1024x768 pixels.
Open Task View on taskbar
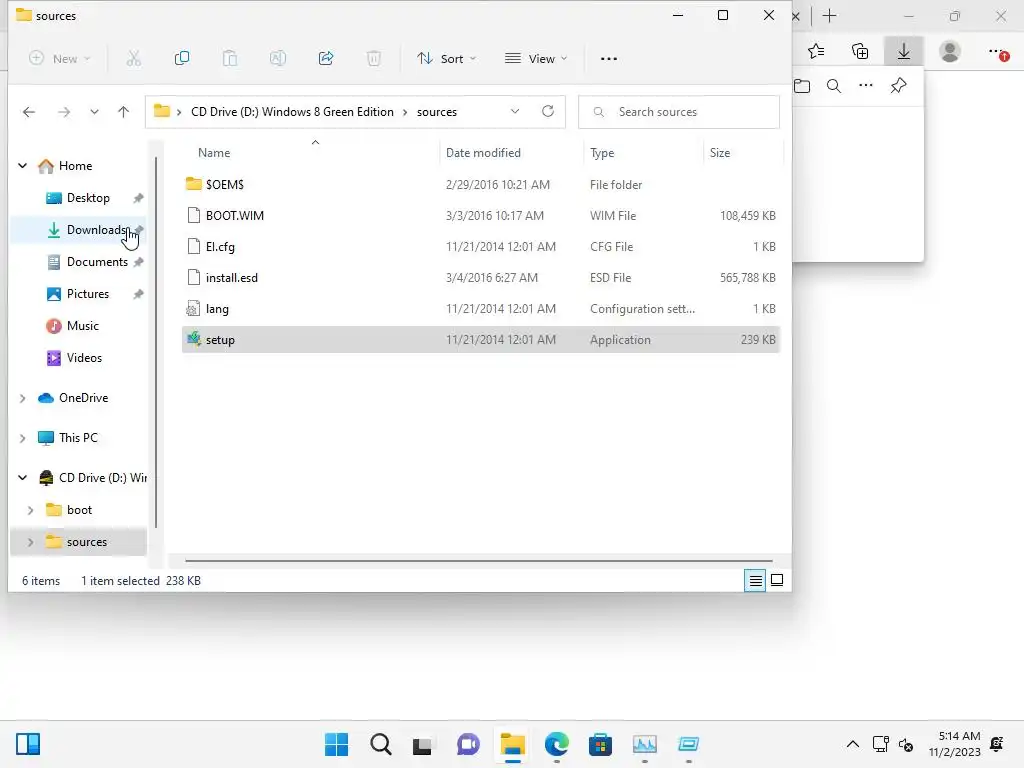[423, 744]
